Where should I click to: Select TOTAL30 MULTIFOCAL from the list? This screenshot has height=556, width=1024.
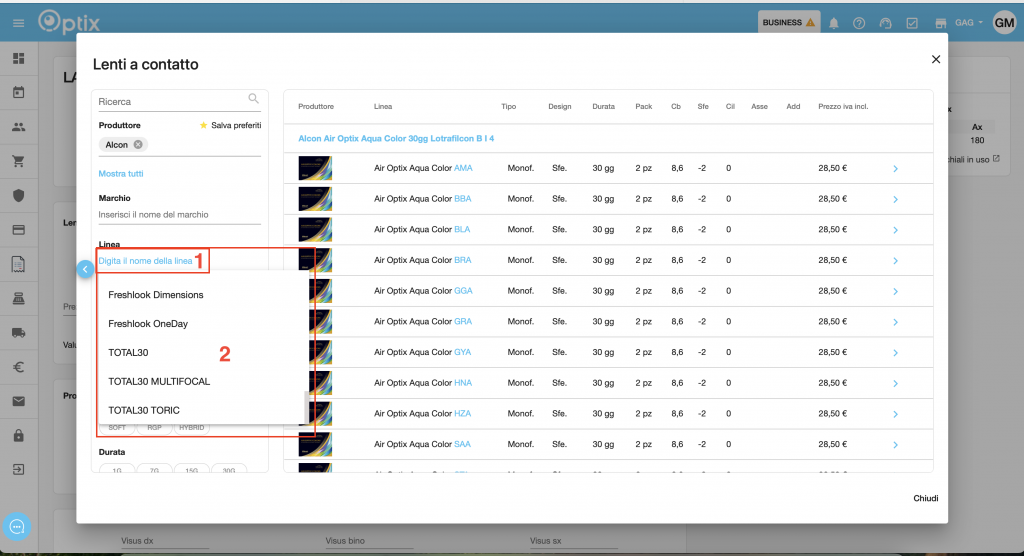(x=159, y=381)
